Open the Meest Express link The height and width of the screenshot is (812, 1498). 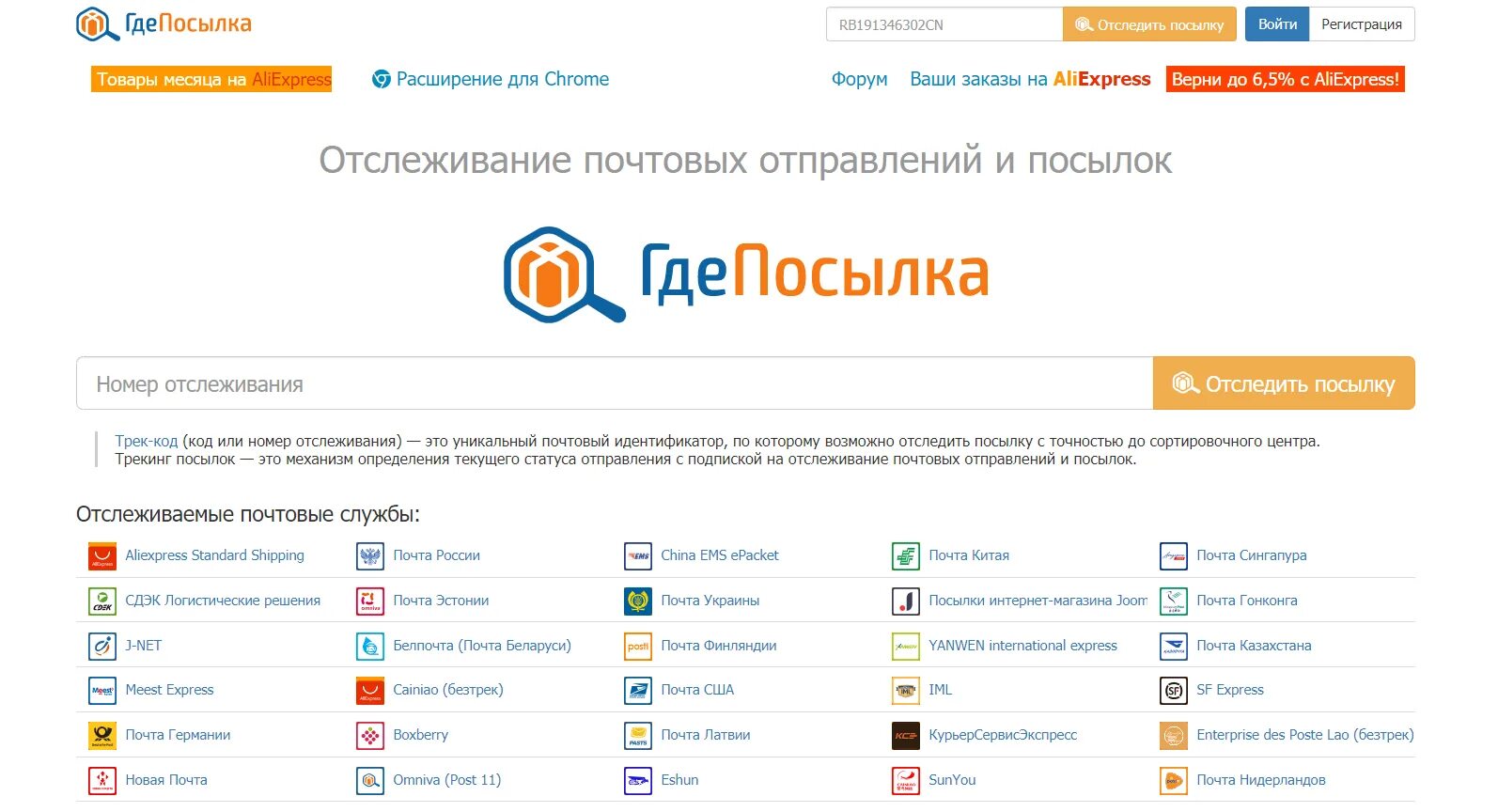point(169,690)
